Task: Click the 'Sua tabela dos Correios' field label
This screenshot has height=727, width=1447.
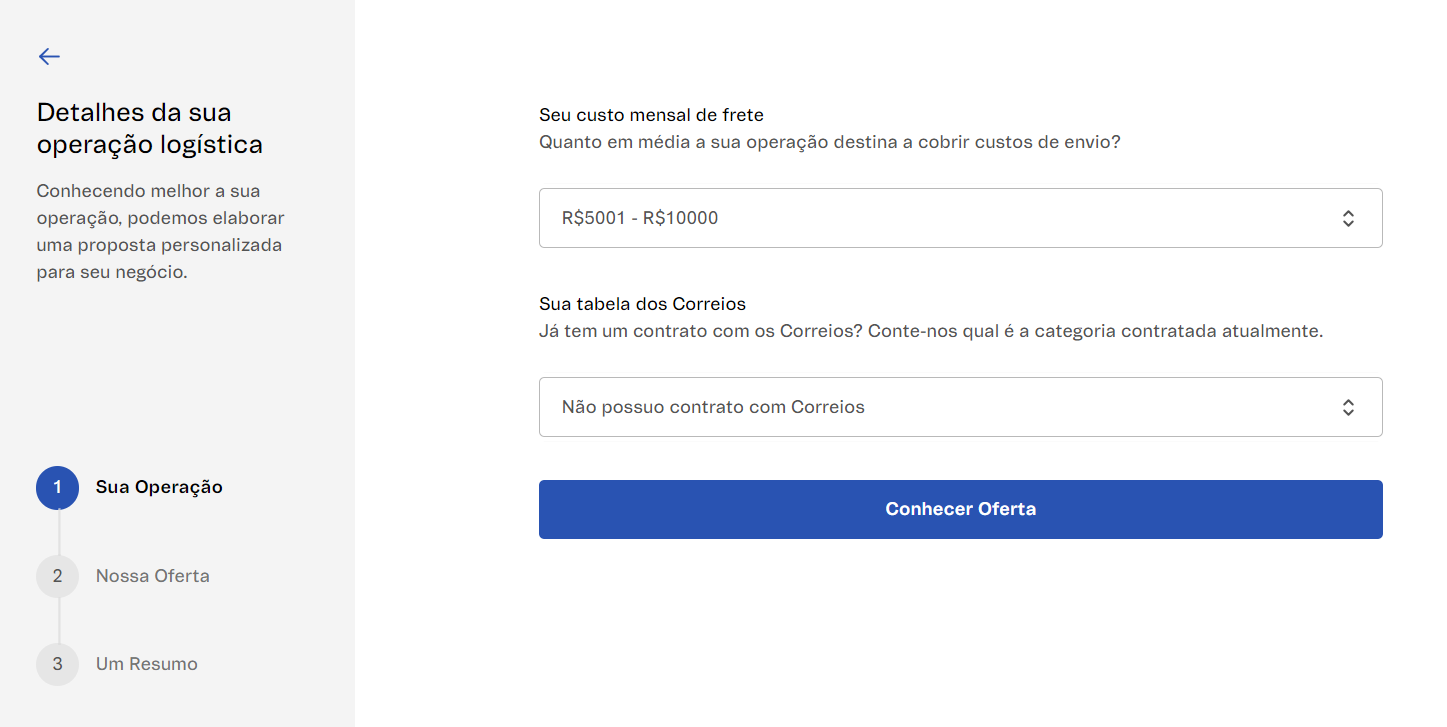Action: click(x=642, y=304)
